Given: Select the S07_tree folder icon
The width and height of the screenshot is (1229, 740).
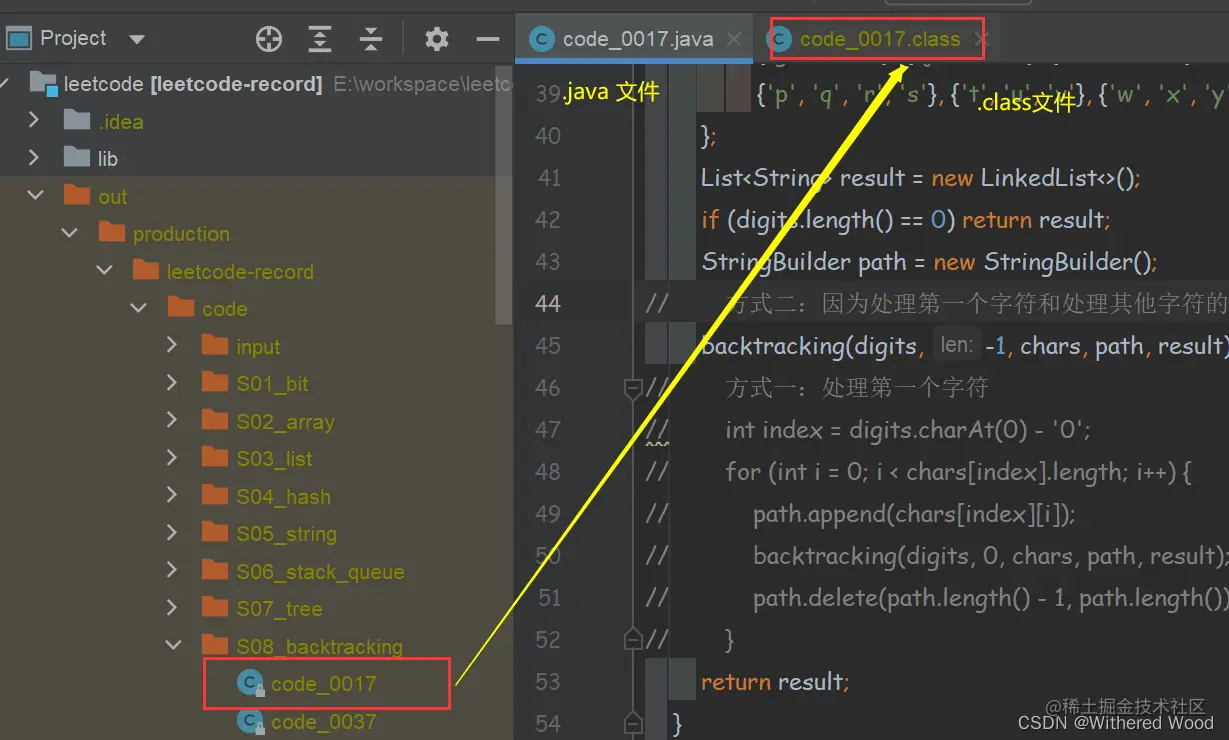Looking at the screenshot, I should [215, 608].
